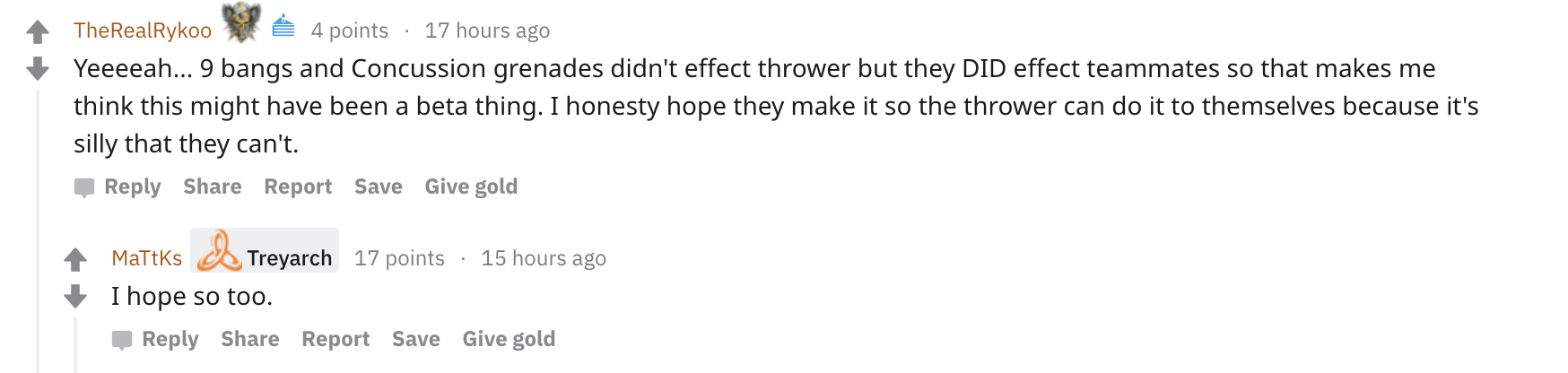Click speech bubble icon under MaTtKs's reply
The image size is (1568, 373).
coord(122,340)
